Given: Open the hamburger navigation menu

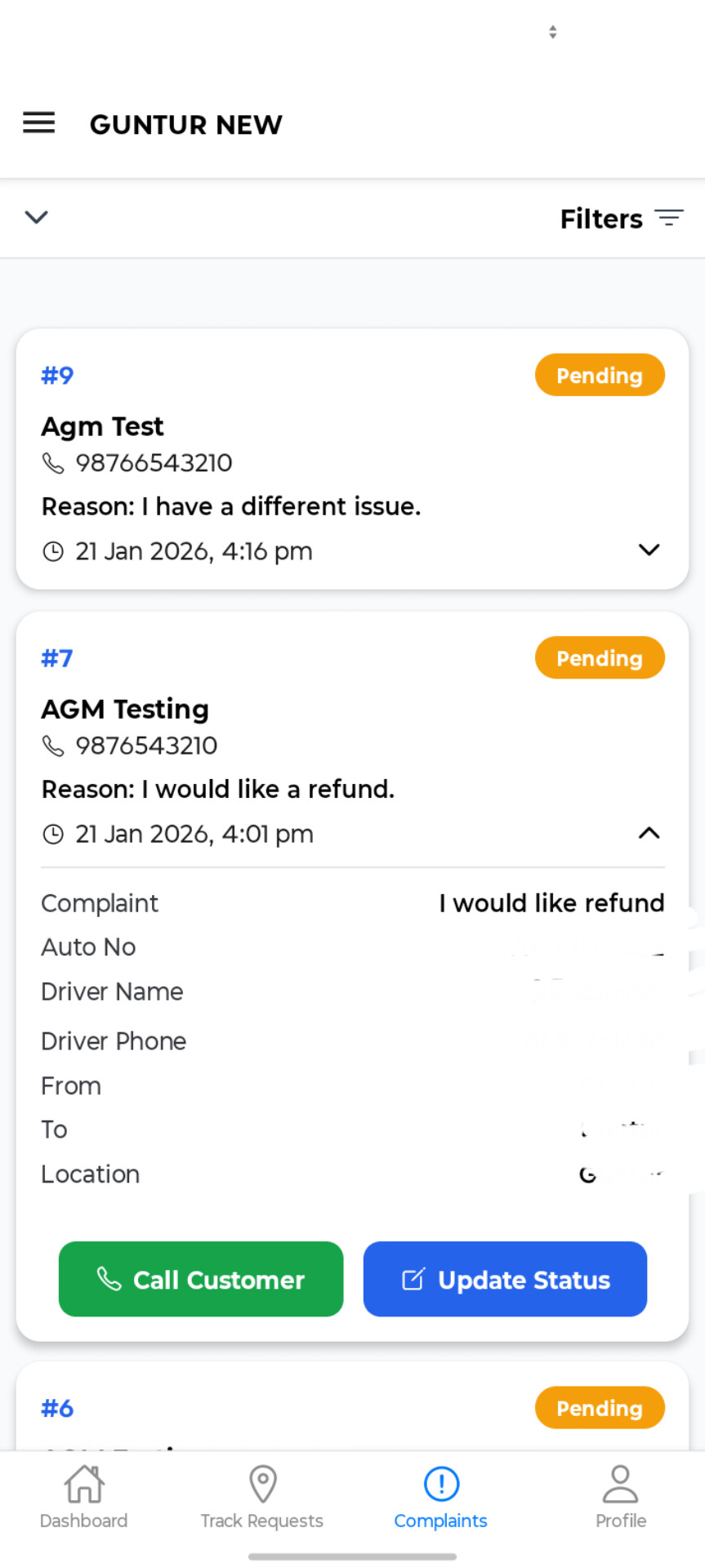Looking at the screenshot, I should [x=38, y=123].
